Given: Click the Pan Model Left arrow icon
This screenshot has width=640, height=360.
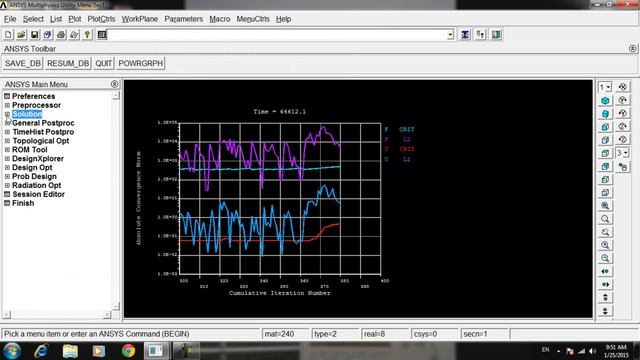Looking at the screenshot, I should click(x=605, y=271).
